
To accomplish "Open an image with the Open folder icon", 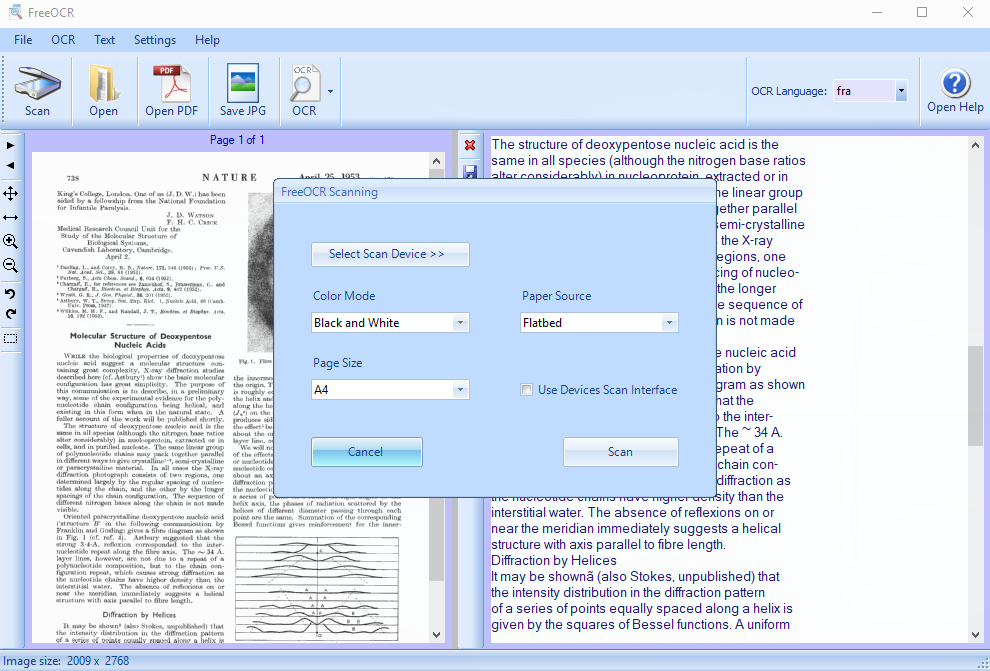I will 104,92.
